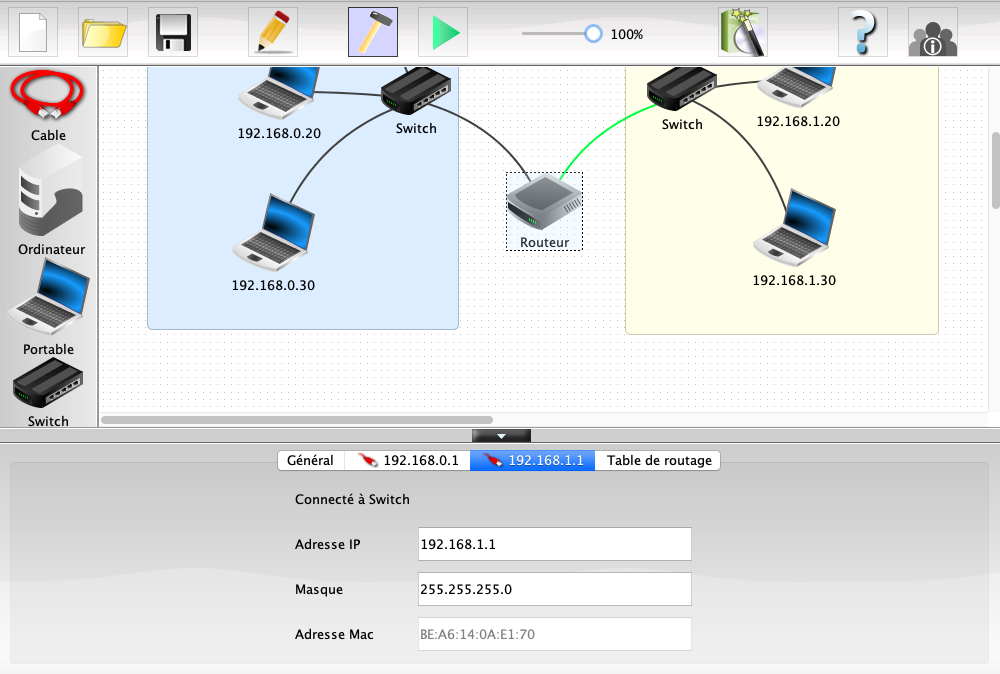Viewport: 1000px width, 674px height.
Task: Open the Table de routage tab
Action: click(x=658, y=460)
